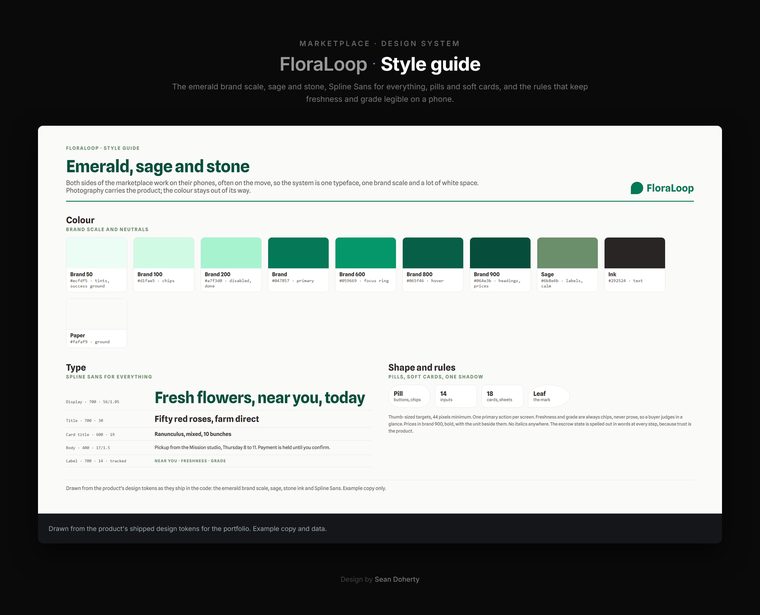Click the 'Label · 700 · tracked' type spec
The image size is (760, 615).
(x=96, y=461)
